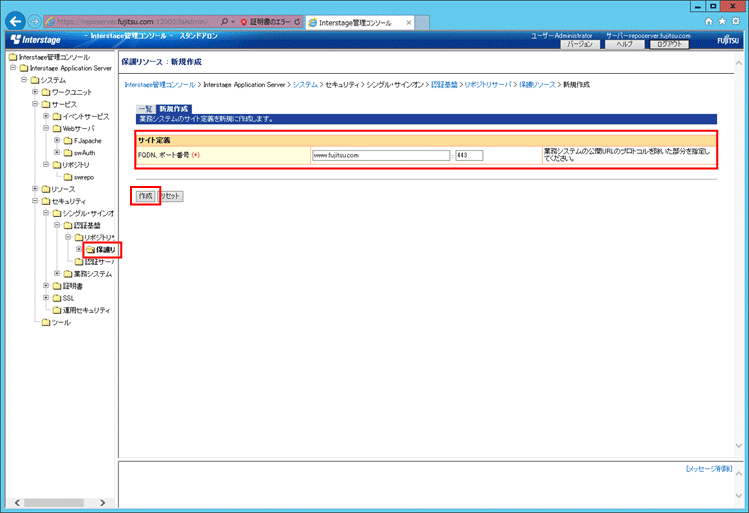Expand the 業務システム tree node

click(56, 273)
